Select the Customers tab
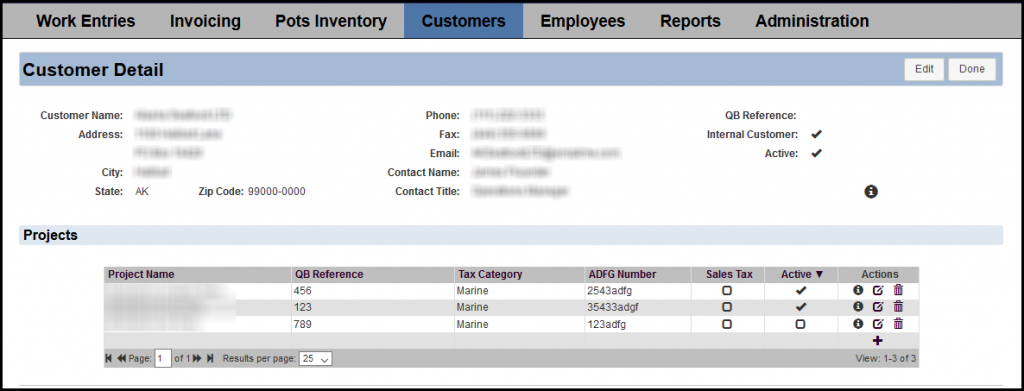The image size is (1024, 391). point(464,21)
